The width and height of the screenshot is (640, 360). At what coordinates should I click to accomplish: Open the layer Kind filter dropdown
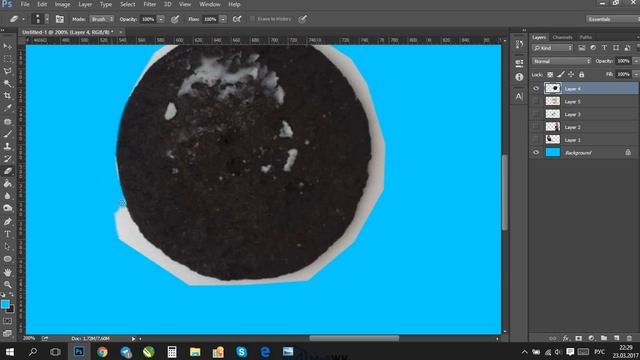[553, 48]
